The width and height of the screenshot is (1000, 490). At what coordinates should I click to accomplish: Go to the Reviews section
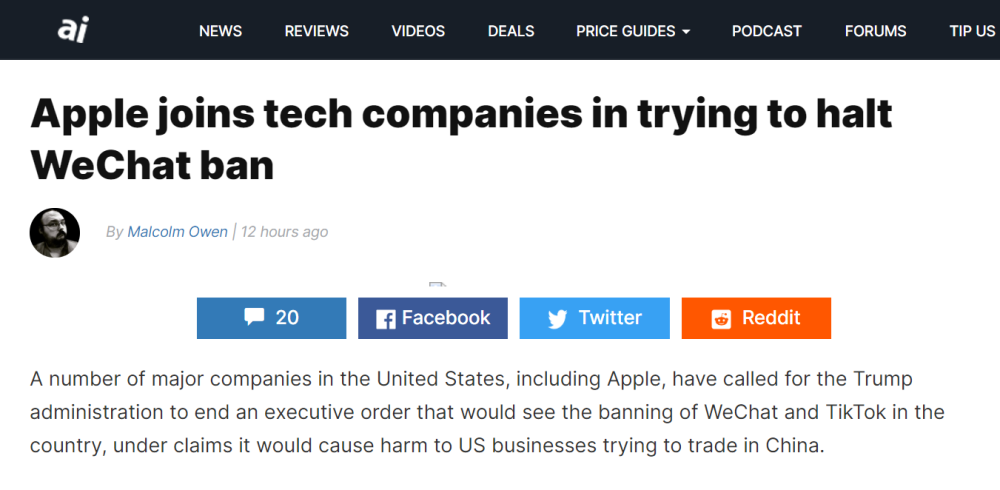pos(316,31)
